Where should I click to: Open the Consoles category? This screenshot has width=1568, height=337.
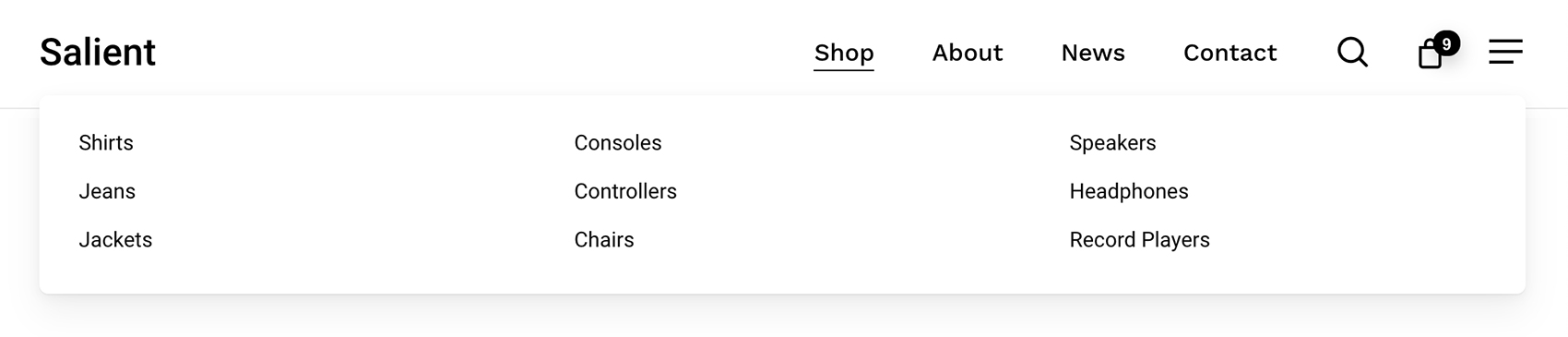tap(618, 142)
